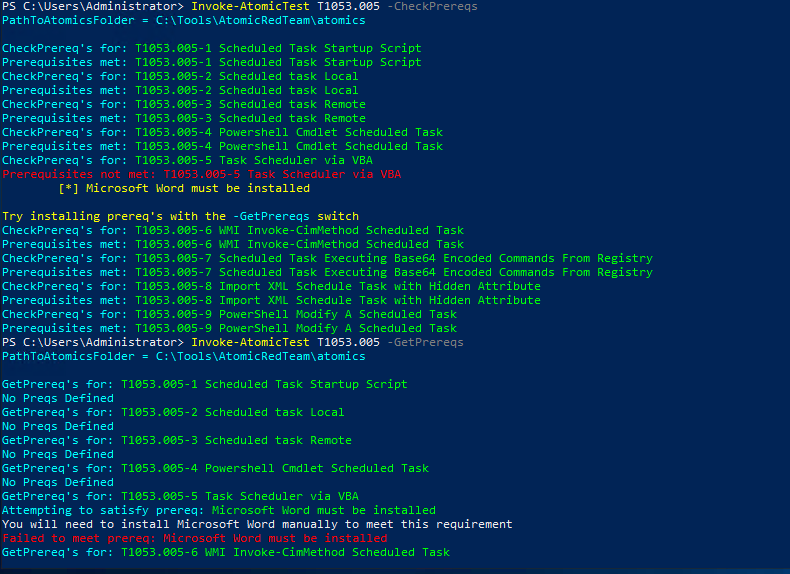
Task: Click 'Prerequisites met: T1053.005-7' Base64 Encoded Commands line
Action: [327, 273]
